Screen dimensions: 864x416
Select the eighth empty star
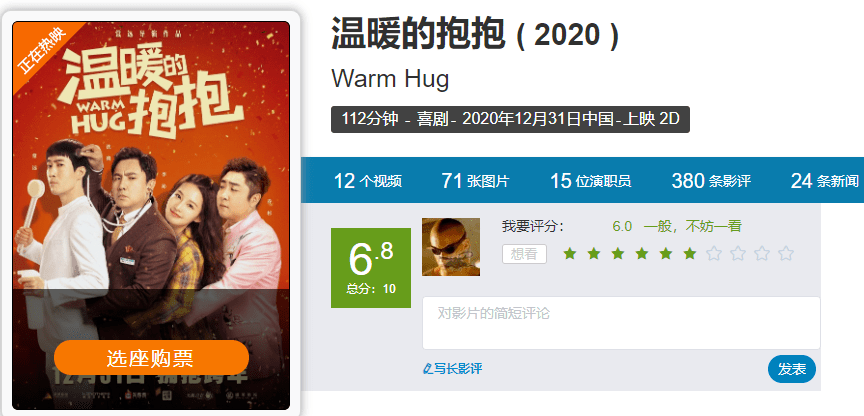click(x=738, y=253)
